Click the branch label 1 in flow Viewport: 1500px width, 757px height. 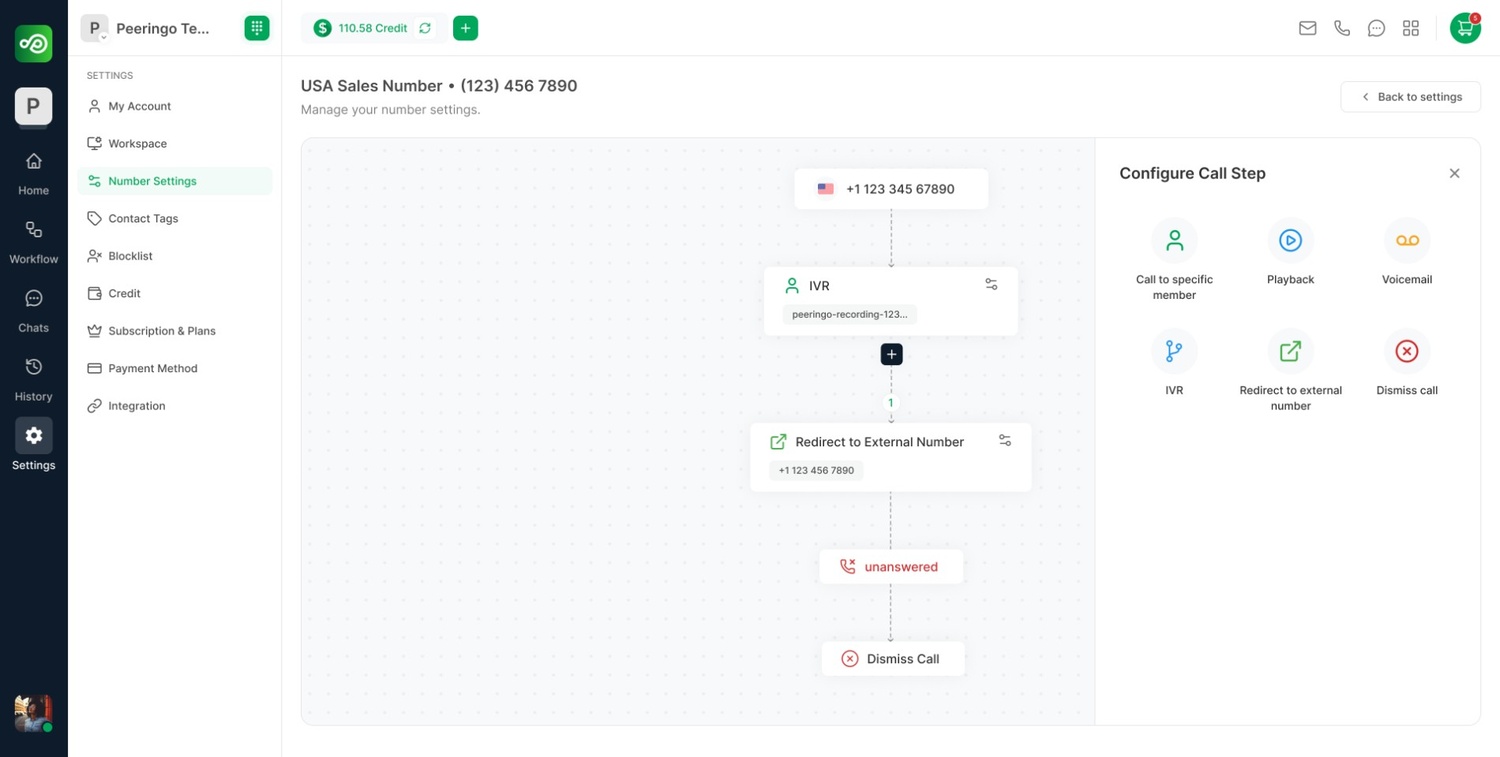(891, 403)
